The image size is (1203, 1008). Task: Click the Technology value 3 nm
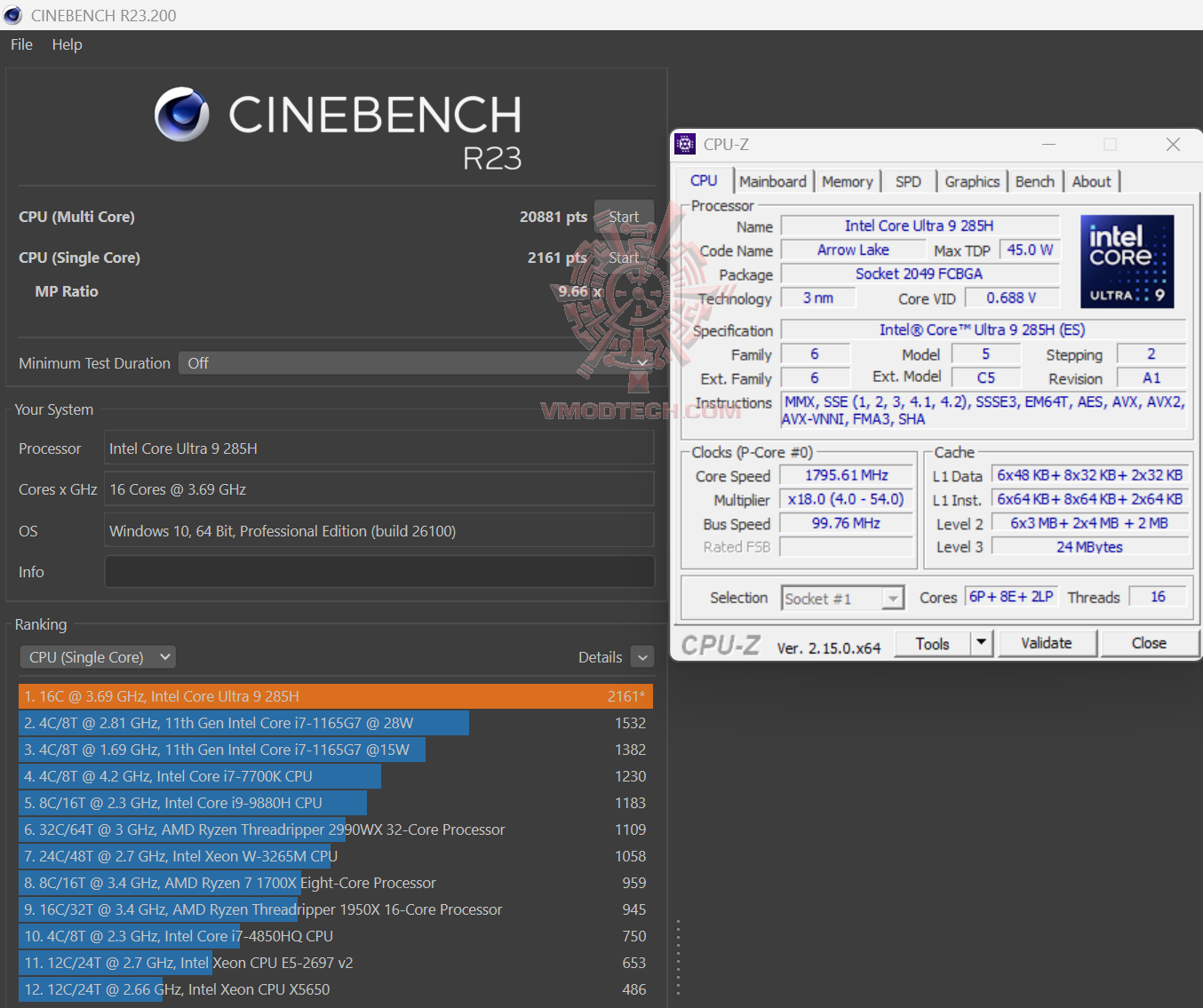[x=818, y=298]
